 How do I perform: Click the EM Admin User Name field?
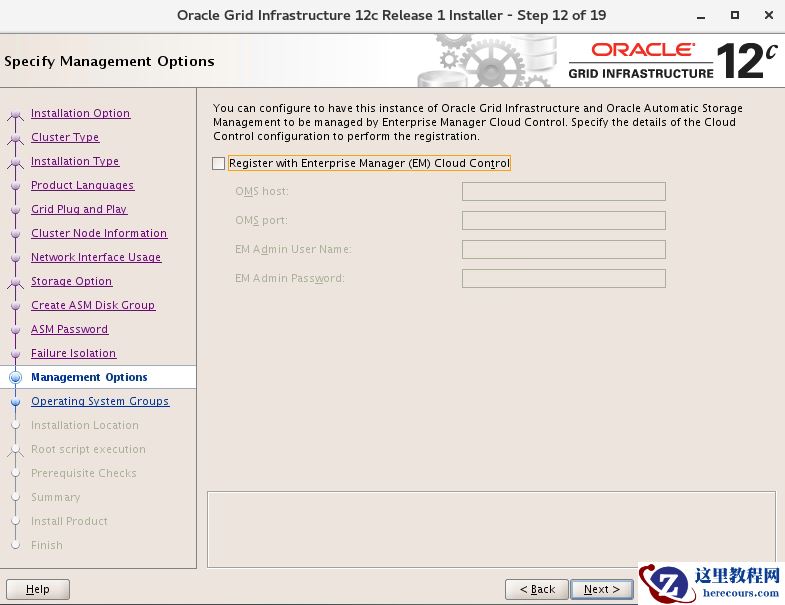point(564,249)
